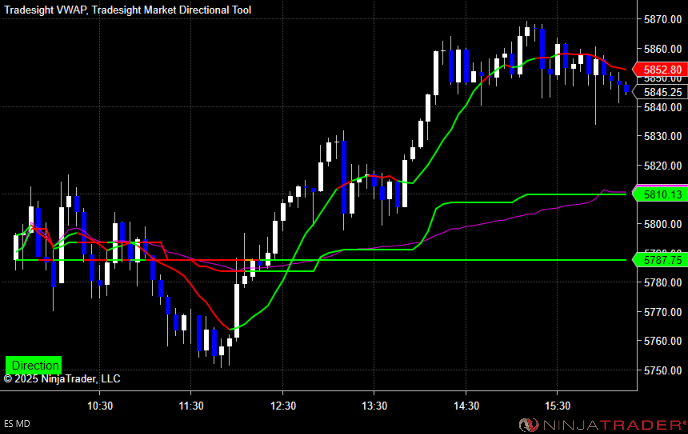The image size is (688, 434).
Task: Click the 14:30 time axis label
Action: [x=466, y=406]
